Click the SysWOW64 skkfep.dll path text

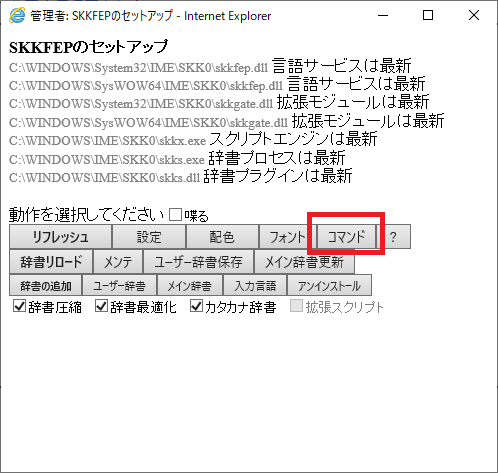(146, 86)
